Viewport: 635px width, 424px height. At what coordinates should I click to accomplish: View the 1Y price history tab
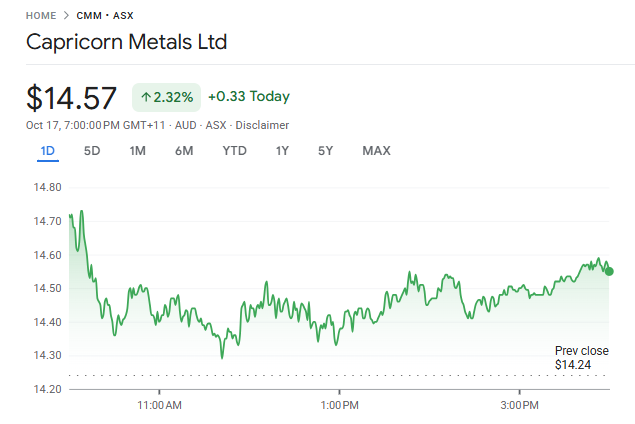click(283, 151)
